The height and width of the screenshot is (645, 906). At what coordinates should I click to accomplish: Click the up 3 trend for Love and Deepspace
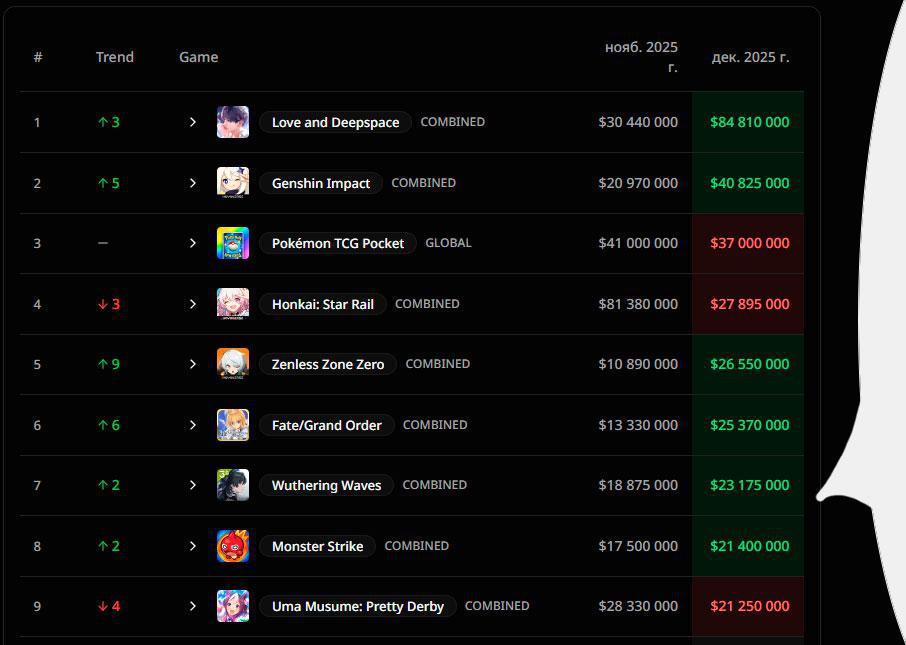pos(109,122)
